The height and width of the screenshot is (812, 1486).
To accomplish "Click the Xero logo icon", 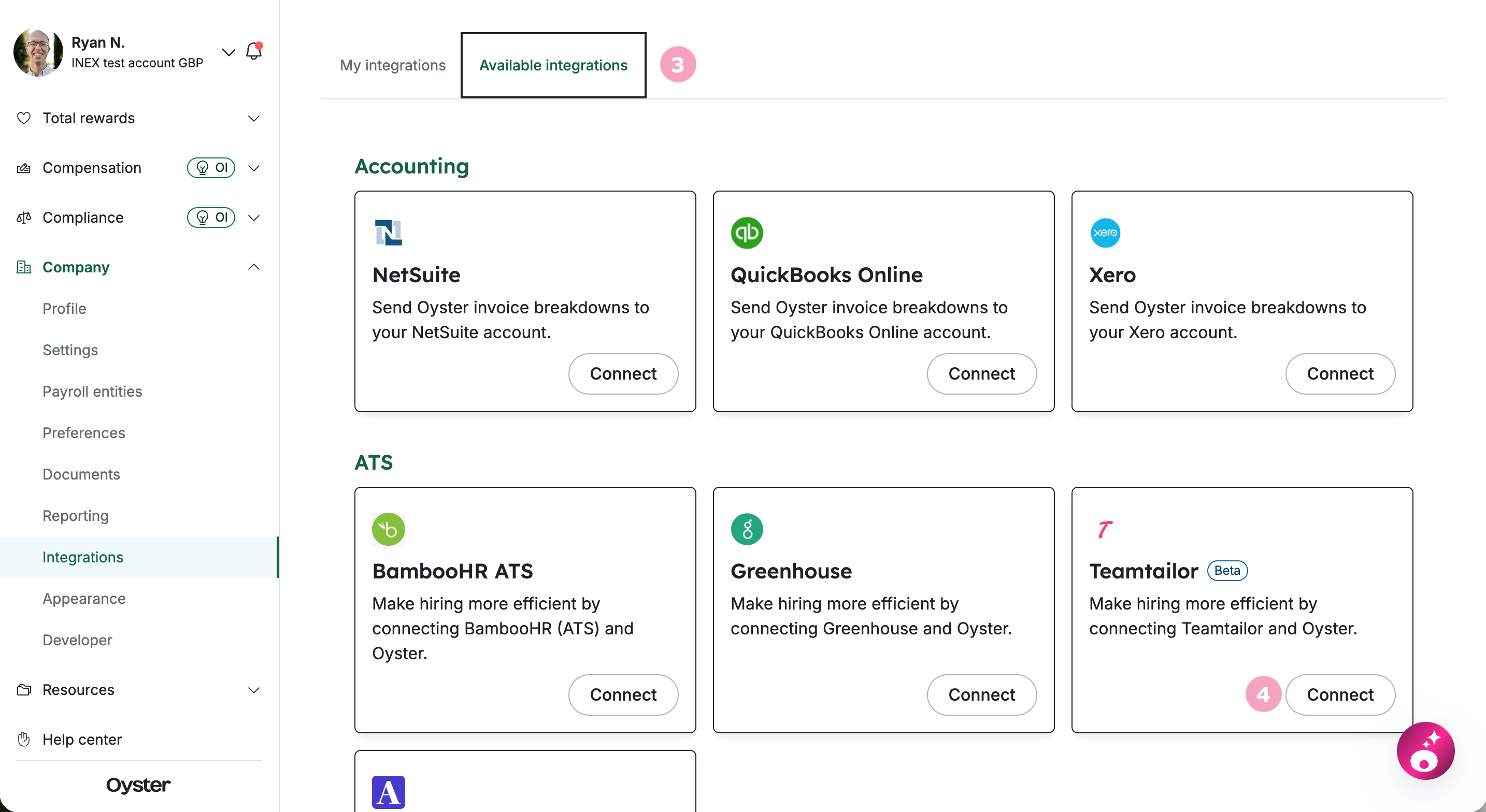I will (x=1105, y=233).
